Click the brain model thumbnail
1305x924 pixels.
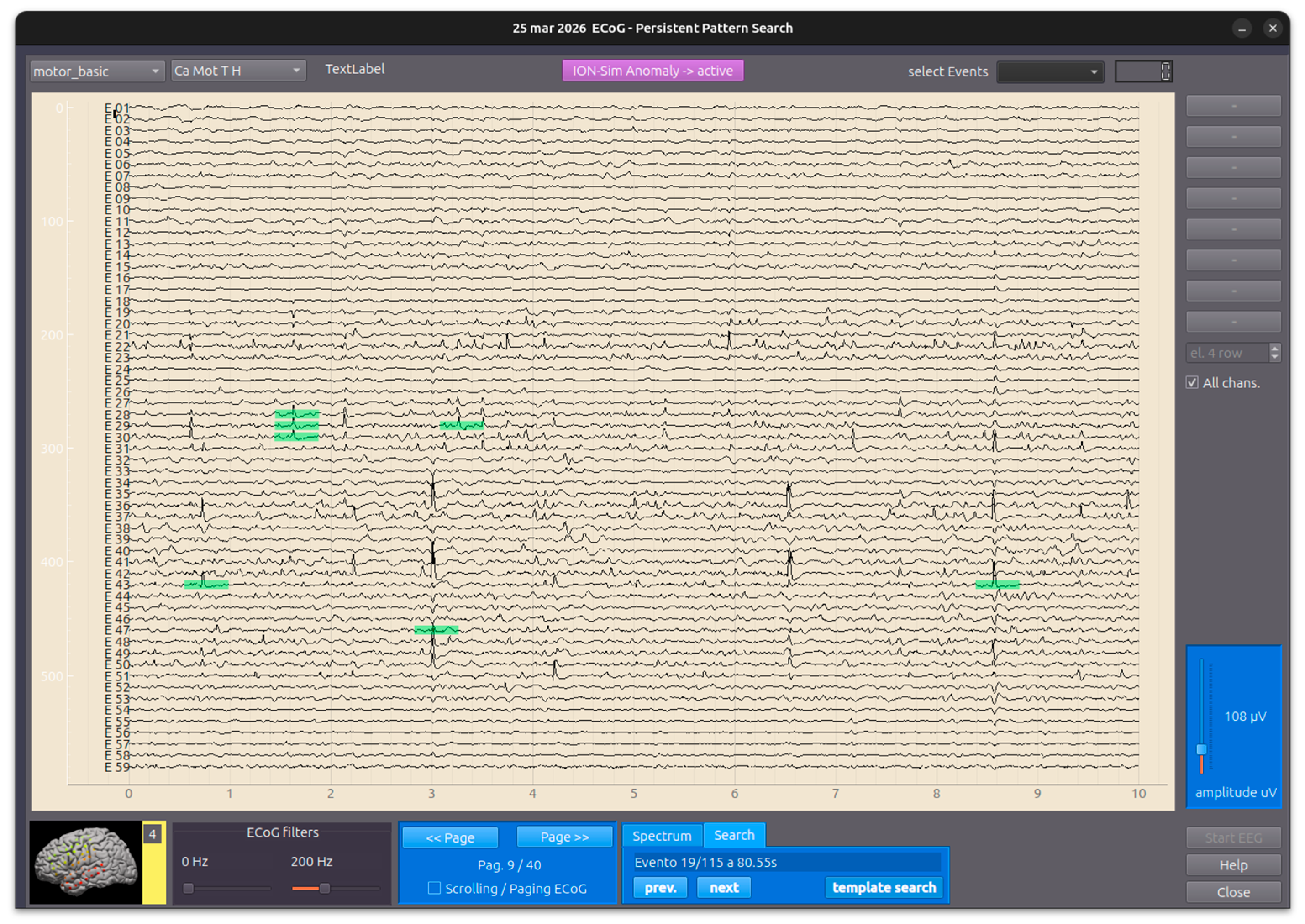85,862
